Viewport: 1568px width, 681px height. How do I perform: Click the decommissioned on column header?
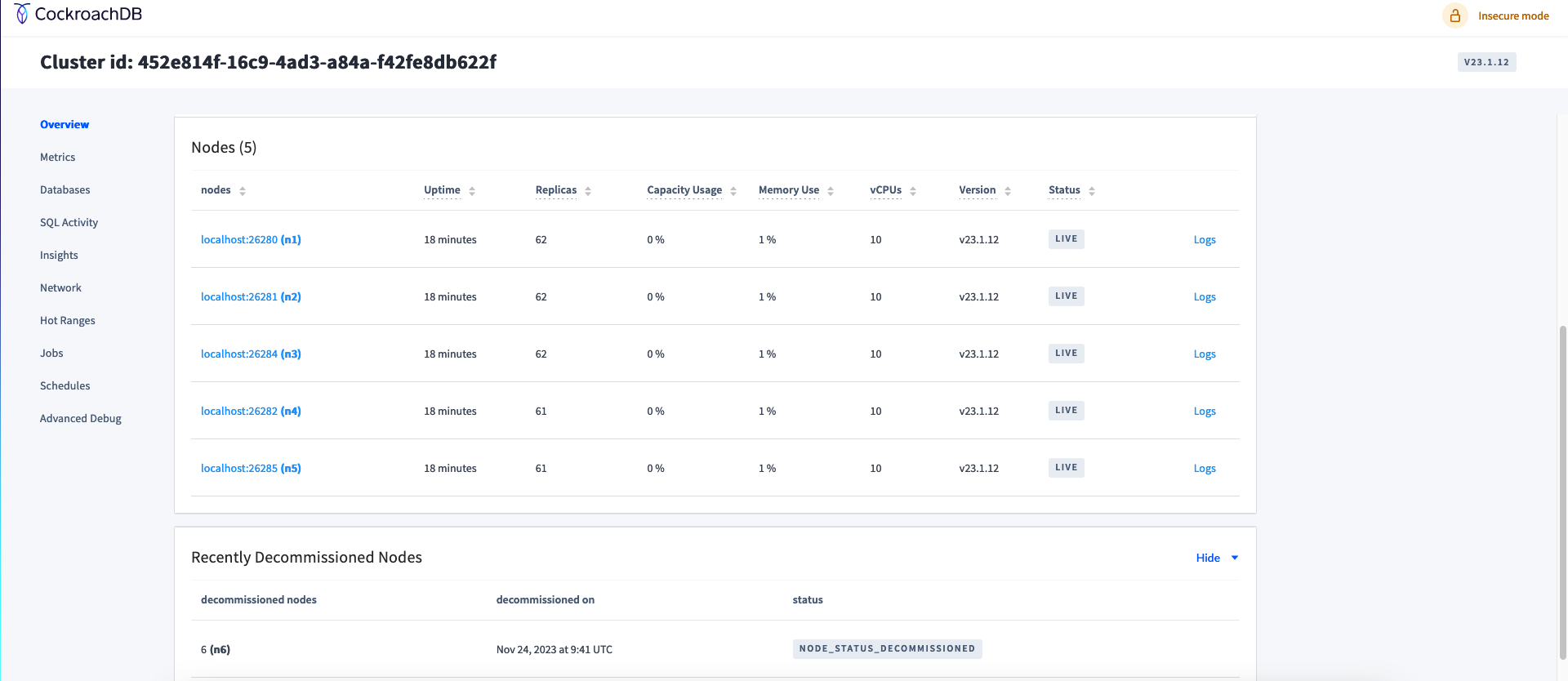(x=546, y=599)
